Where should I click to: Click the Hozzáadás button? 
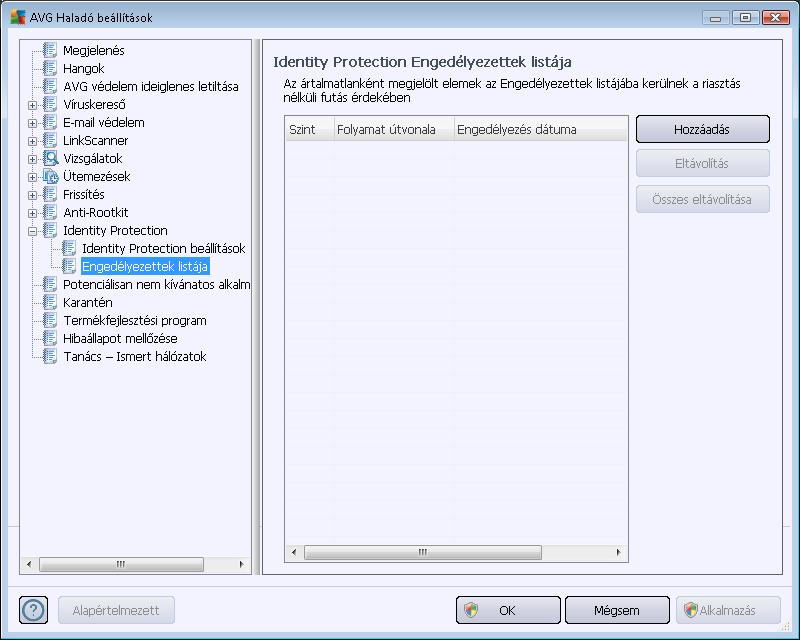703,129
